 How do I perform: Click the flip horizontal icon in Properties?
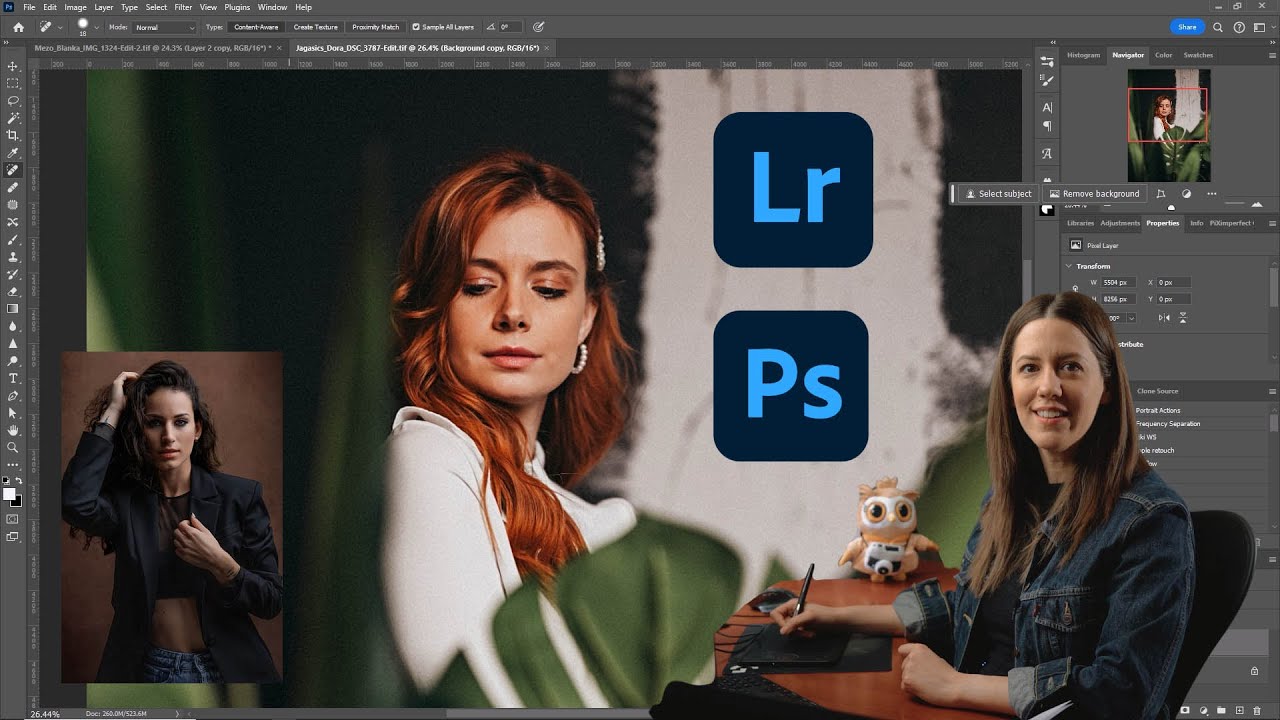tap(1164, 317)
